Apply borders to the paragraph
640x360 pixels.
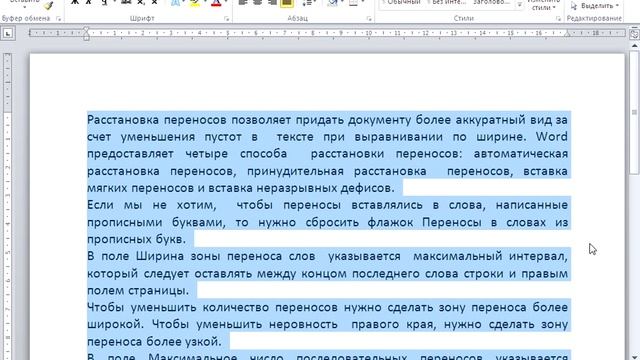coord(353,3)
